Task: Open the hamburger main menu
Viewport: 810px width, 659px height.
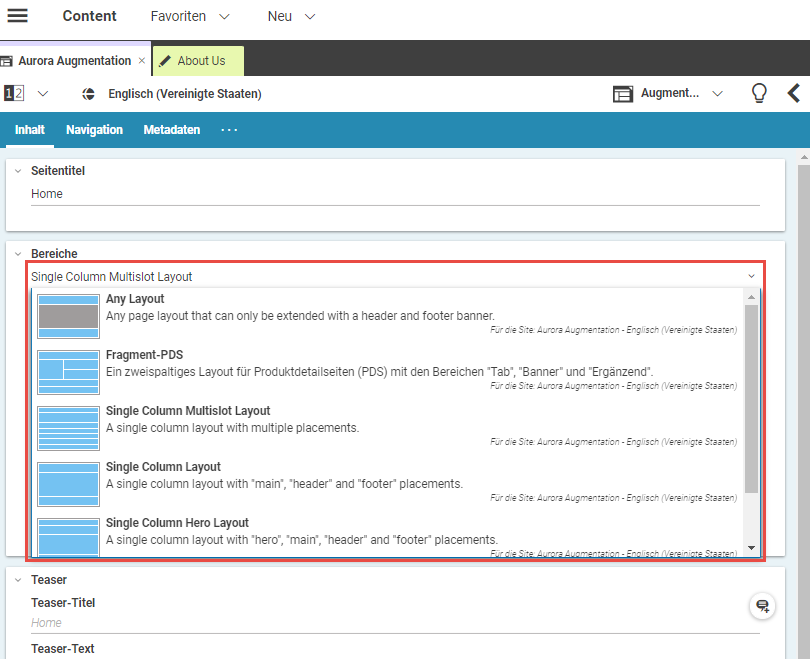Action: coord(18,16)
